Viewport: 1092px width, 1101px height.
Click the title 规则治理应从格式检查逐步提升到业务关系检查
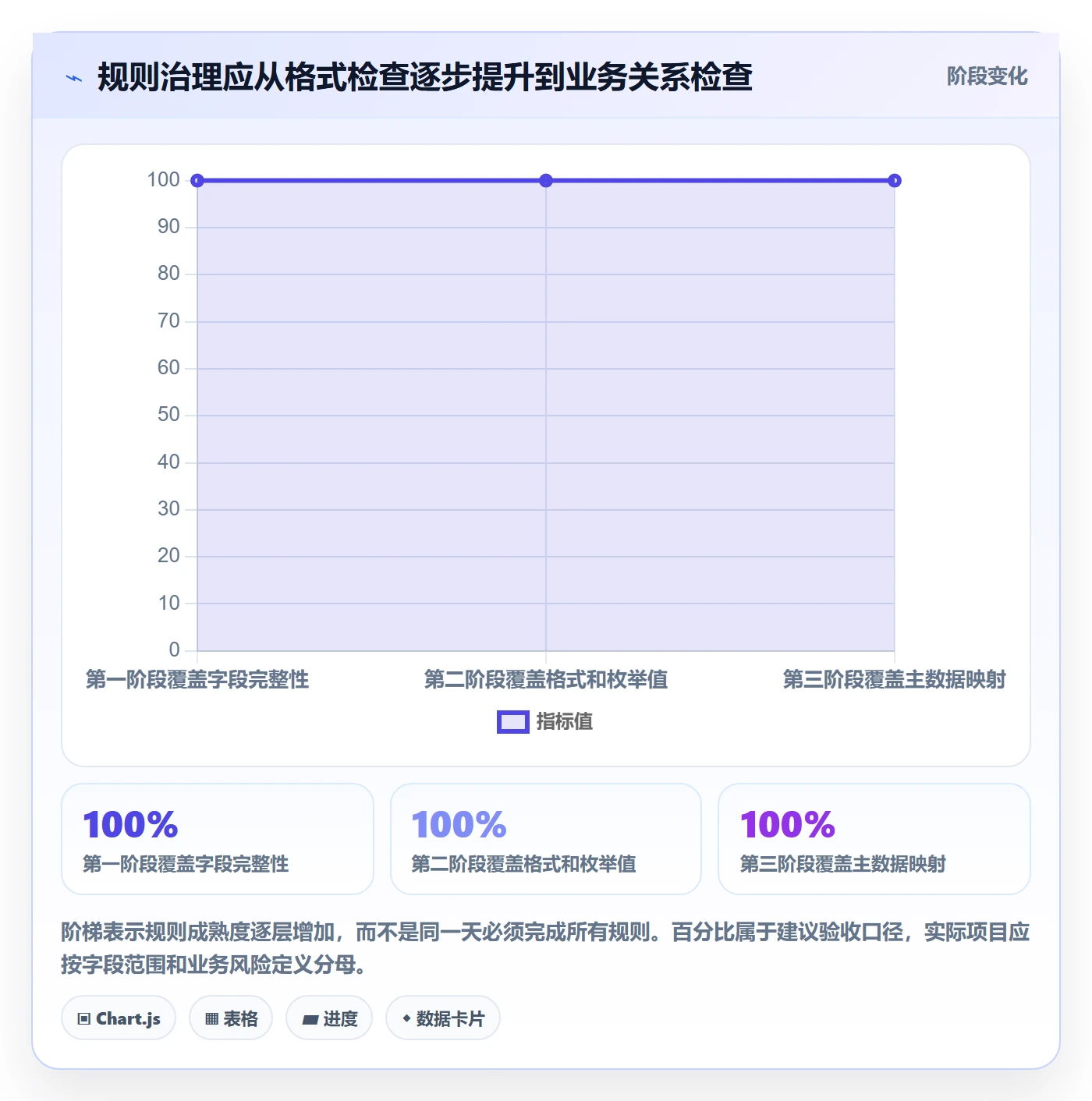point(425,77)
